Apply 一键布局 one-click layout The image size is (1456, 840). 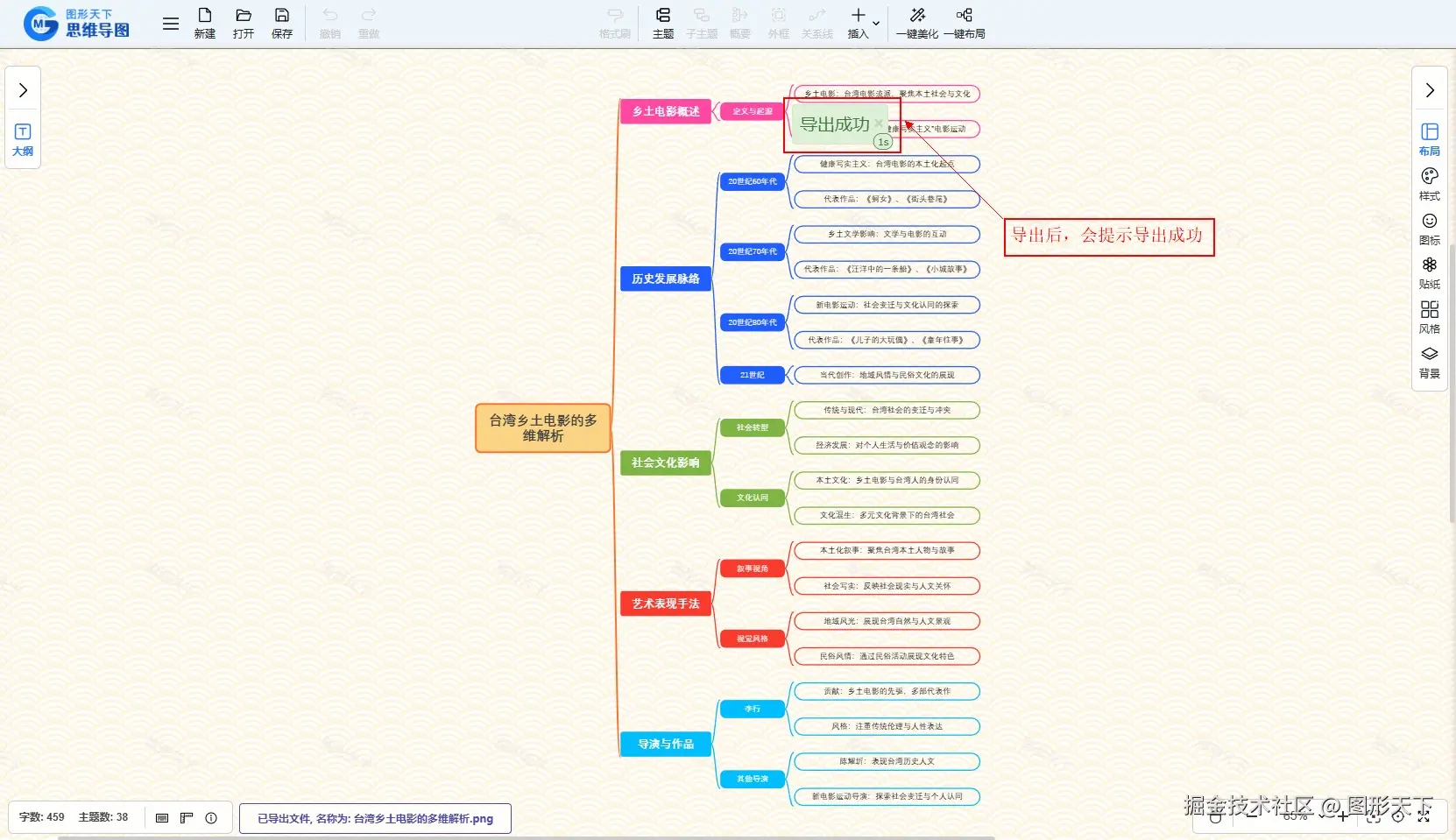965,24
